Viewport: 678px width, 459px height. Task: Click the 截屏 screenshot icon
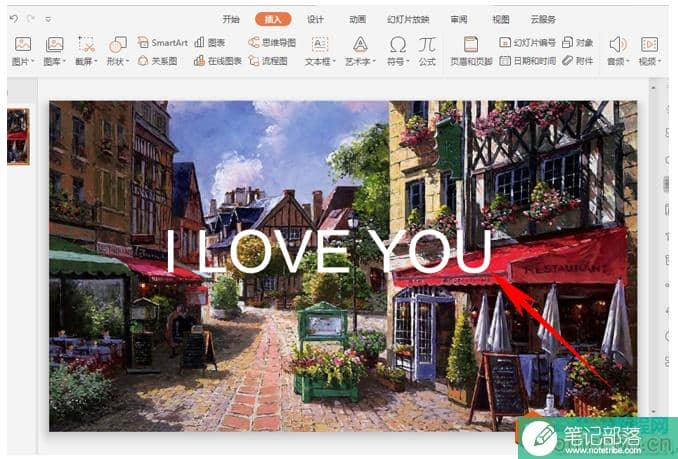[86, 45]
